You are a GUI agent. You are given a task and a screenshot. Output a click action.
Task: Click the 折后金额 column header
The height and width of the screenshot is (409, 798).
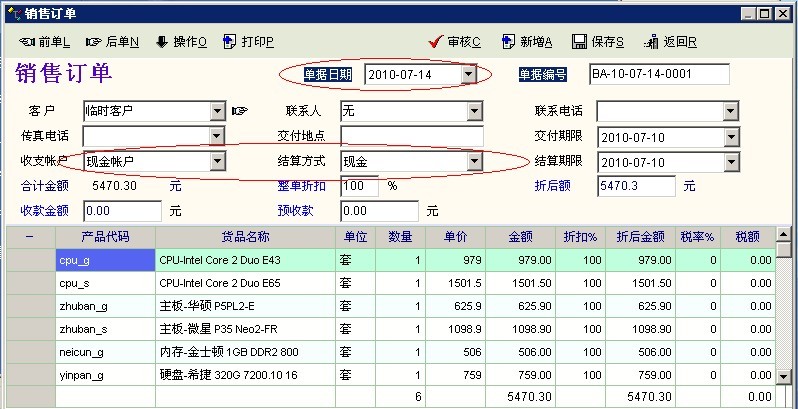coord(641,236)
